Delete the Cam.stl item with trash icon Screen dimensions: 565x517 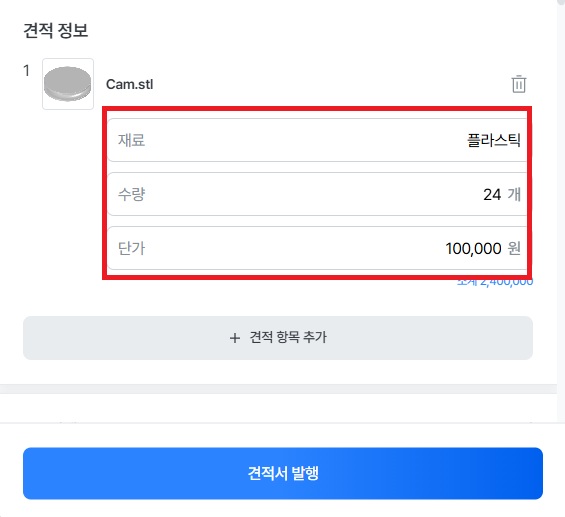coord(519,84)
